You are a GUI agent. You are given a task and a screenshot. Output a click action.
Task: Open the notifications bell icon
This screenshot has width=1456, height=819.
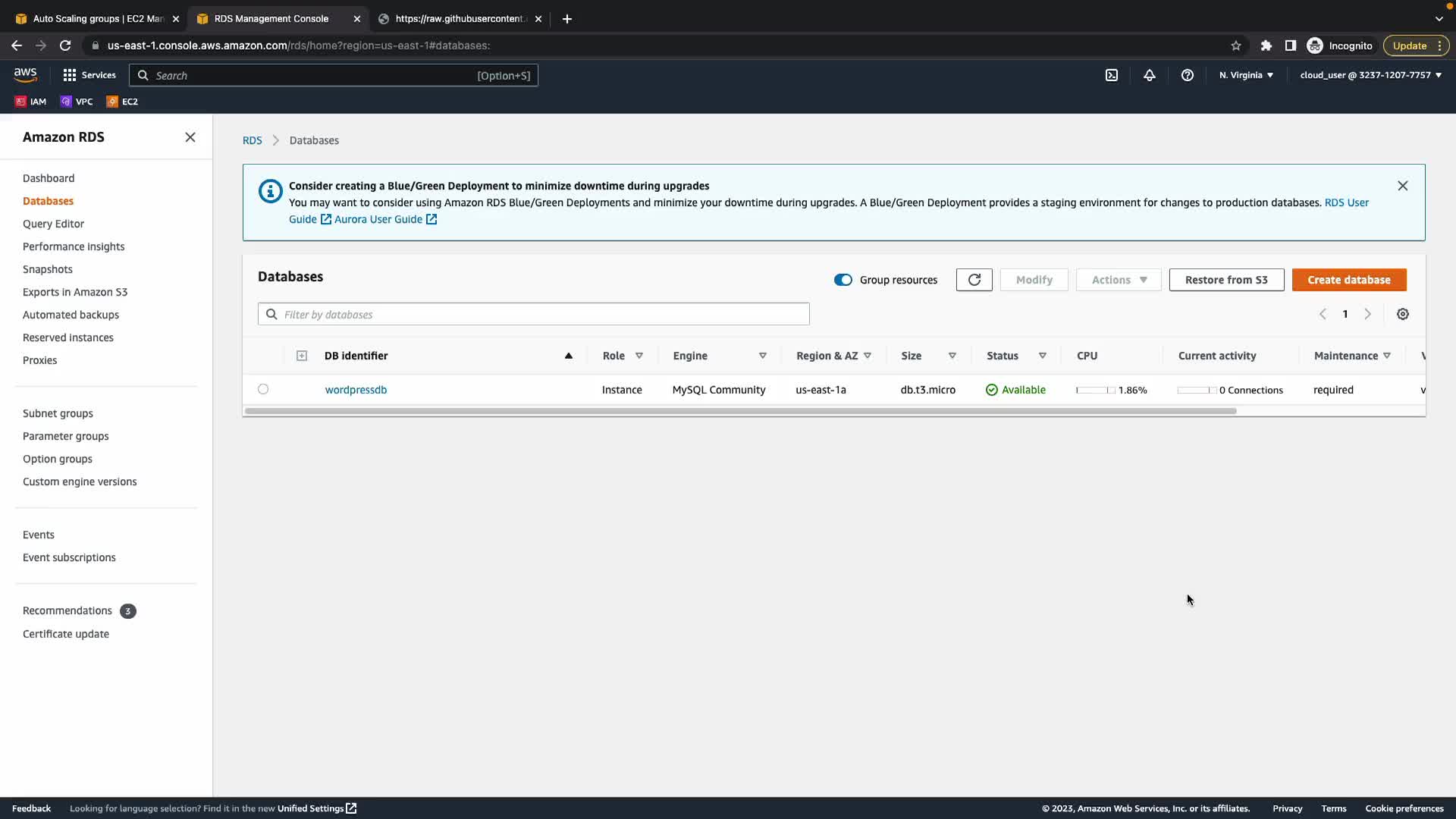coord(1150,75)
